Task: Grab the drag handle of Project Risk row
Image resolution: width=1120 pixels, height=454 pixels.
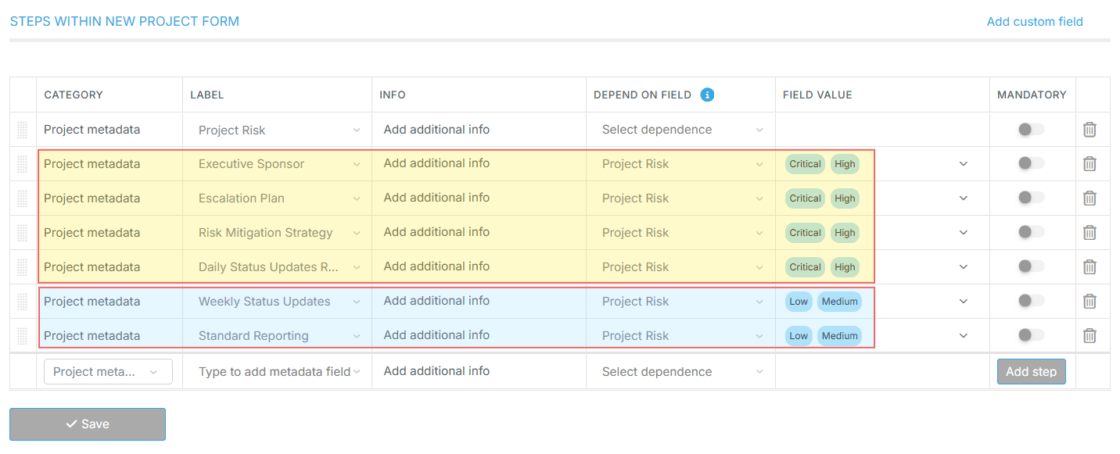Action: click(x=23, y=130)
